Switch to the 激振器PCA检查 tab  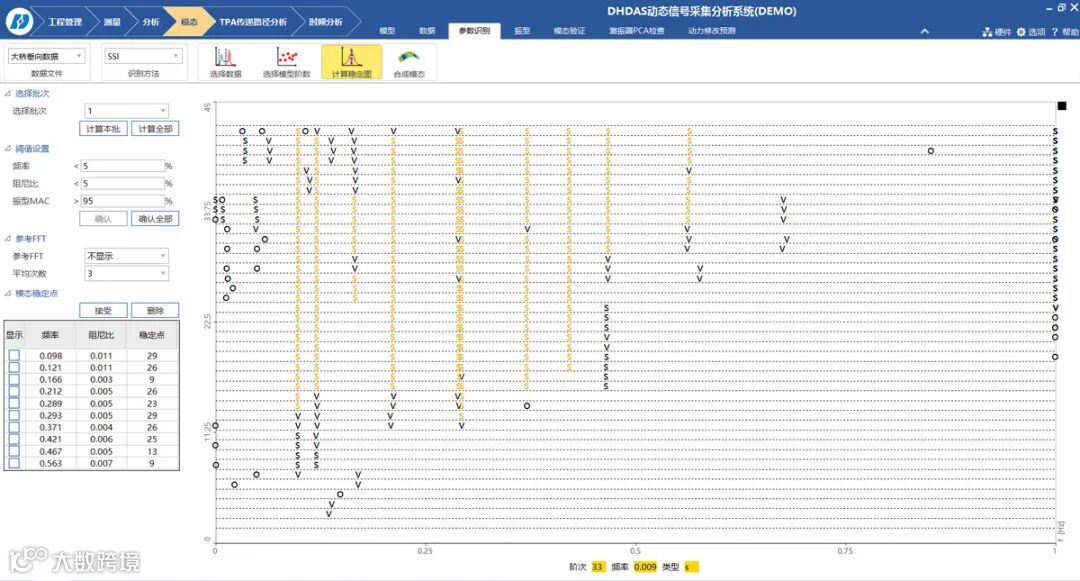pos(637,31)
